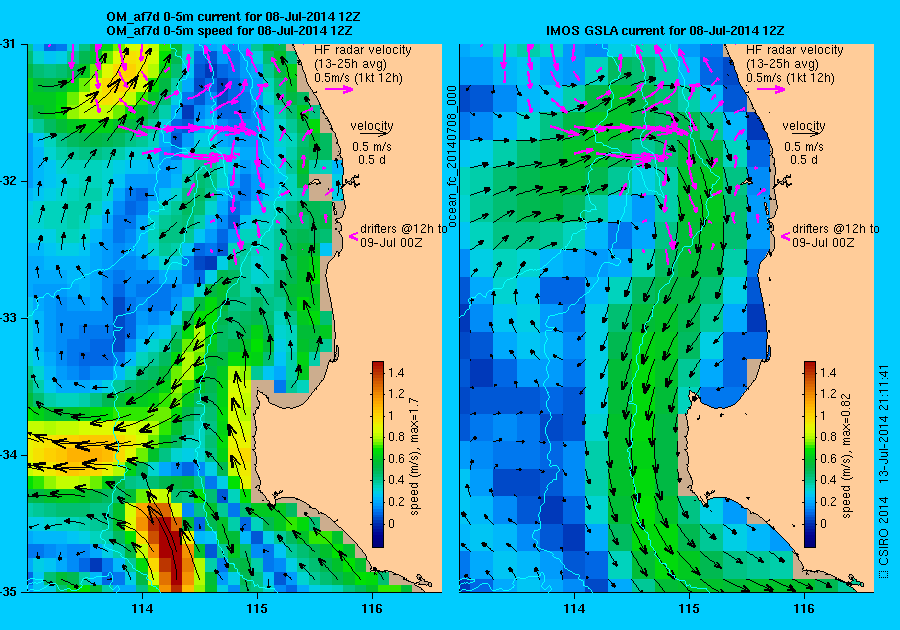
Task: Click vertical text 'ocean_fc_20140708_000'
Action: click(451, 156)
